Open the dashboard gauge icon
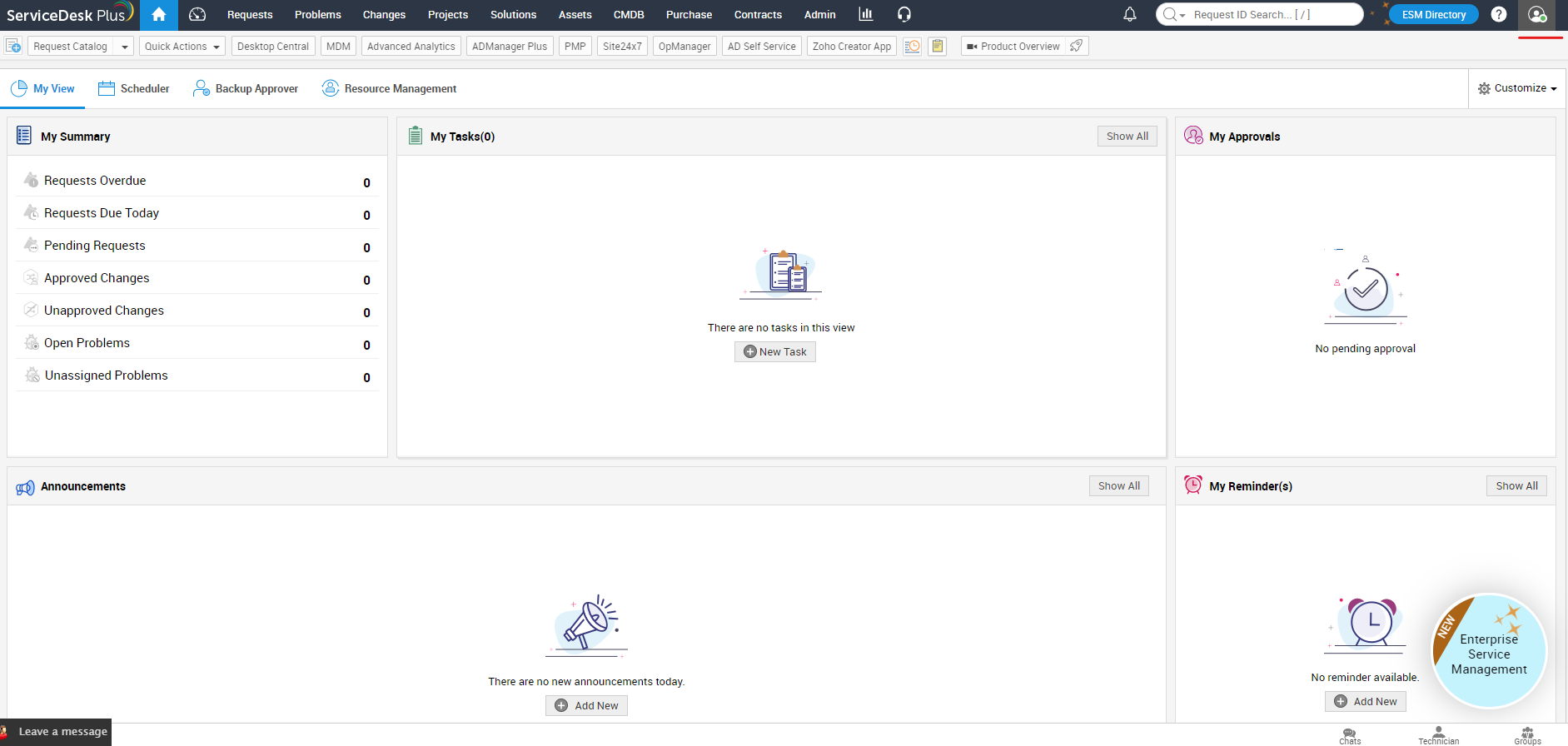Screen dimensions: 1568x746 click(197, 15)
